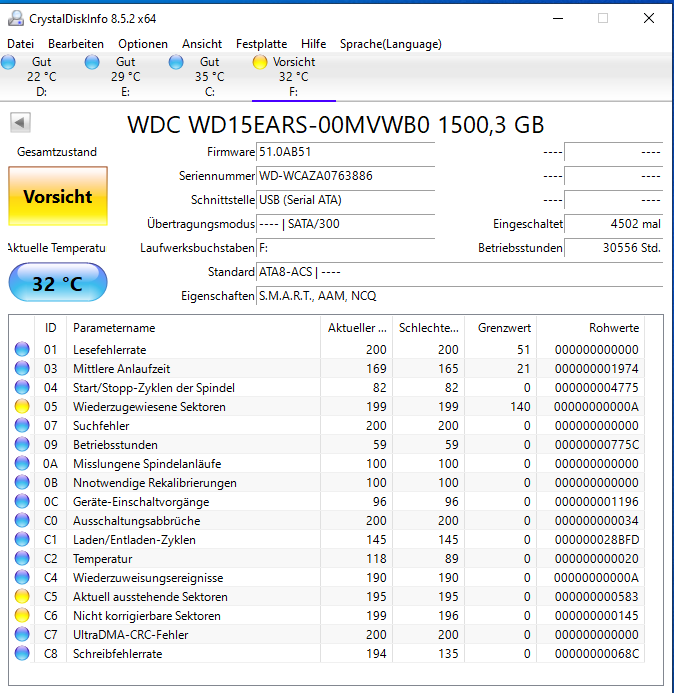The width and height of the screenshot is (674, 693).
Task: Click the Eigenschaften field S.M.A.R.T., AAM, NCQ
Action: [460, 296]
